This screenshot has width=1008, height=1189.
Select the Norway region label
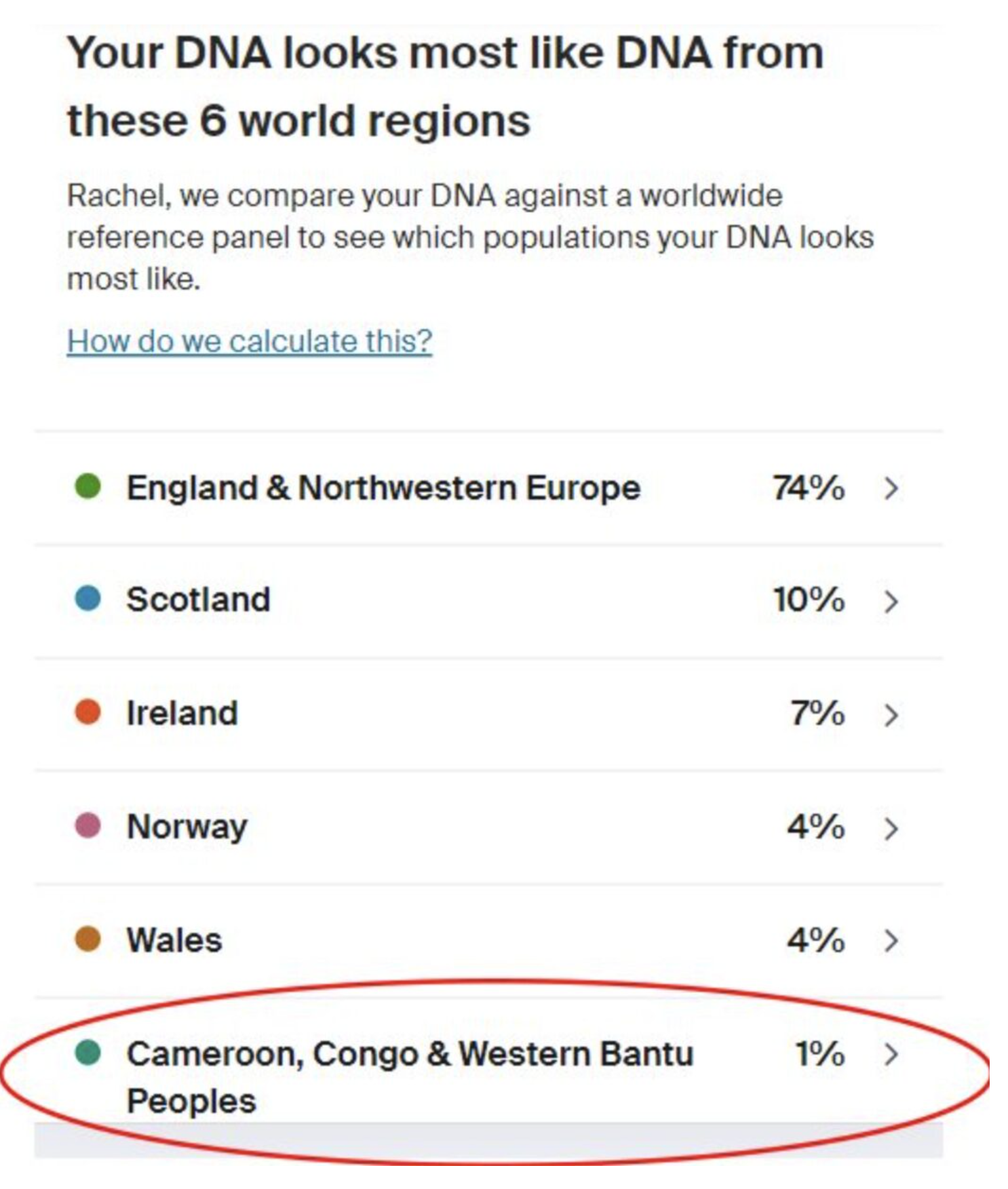(x=187, y=827)
